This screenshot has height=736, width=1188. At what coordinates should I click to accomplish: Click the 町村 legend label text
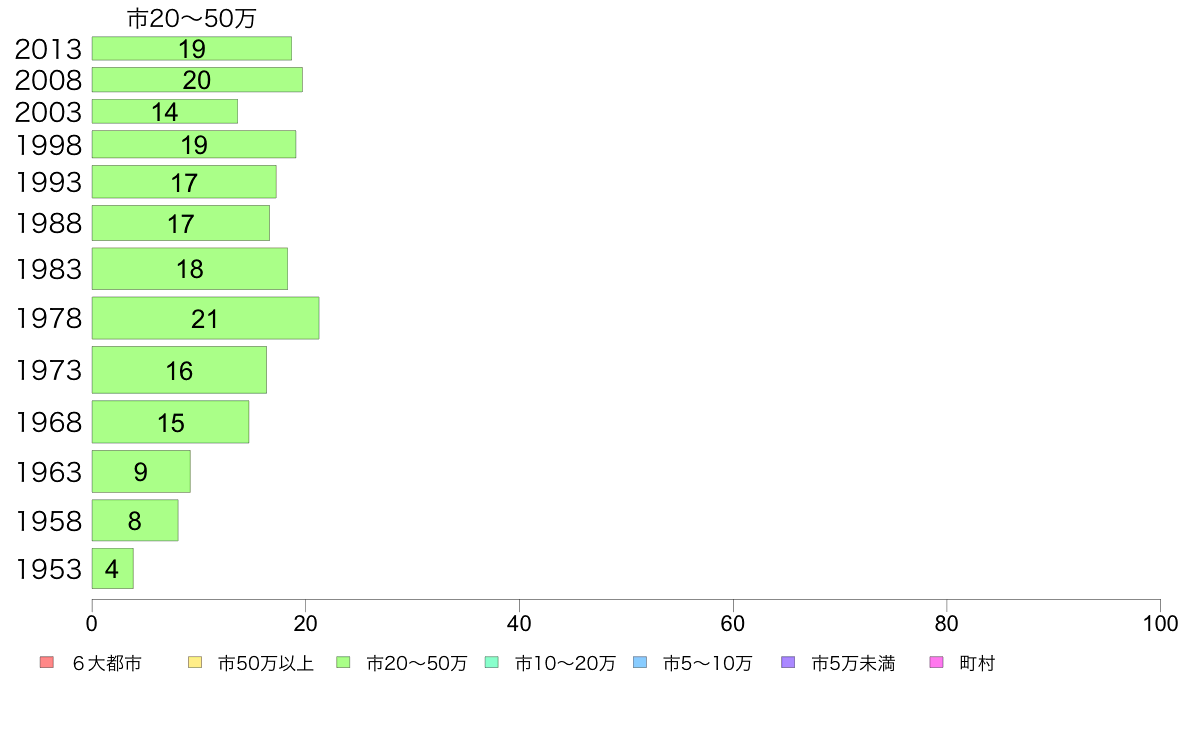coord(977,663)
